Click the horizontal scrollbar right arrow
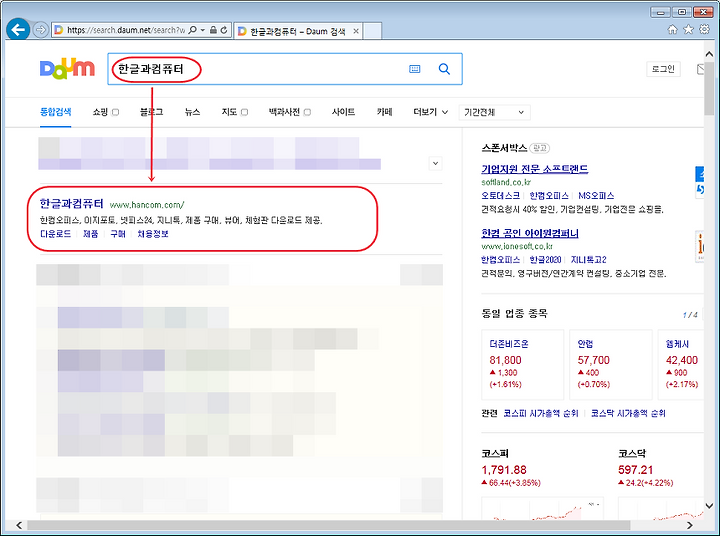The image size is (720, 536). pos(690,525)
